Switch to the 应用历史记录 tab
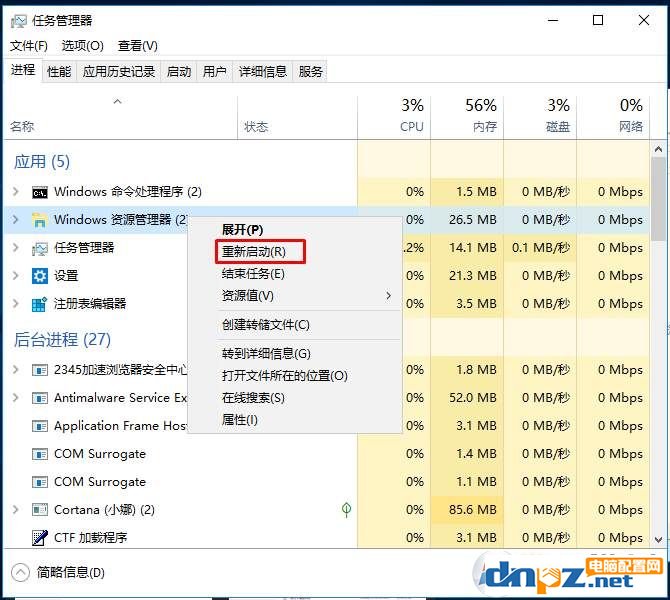 point(119,71)
